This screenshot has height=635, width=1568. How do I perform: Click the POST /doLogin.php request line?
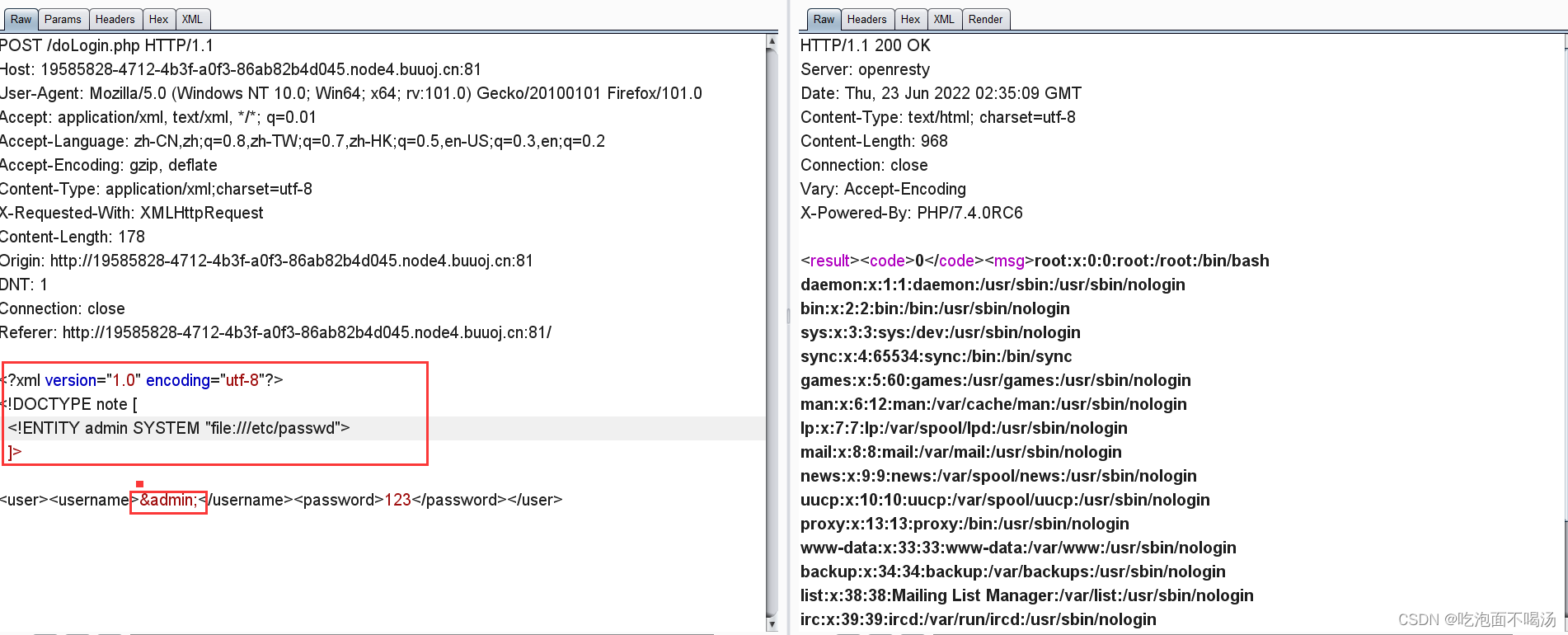point(106,45)
